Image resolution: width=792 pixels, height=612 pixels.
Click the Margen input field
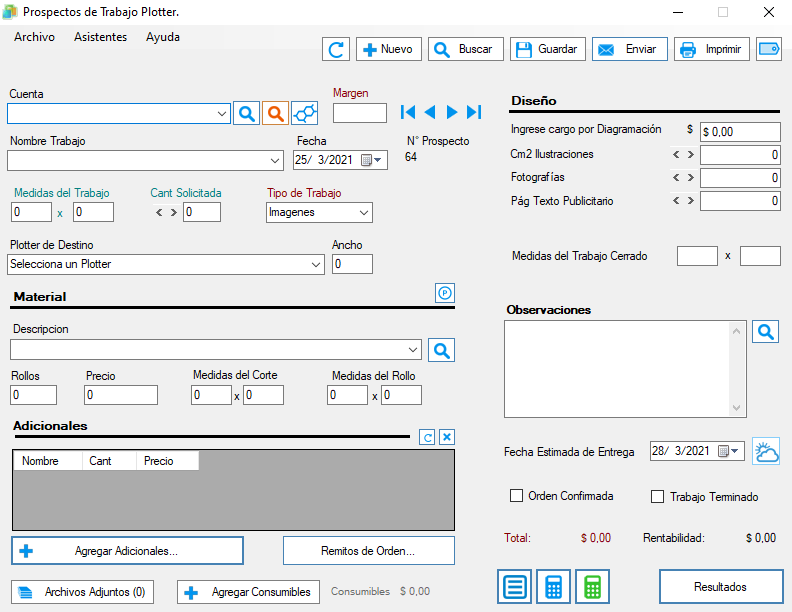pyautogui.click(x=360, y=113)
